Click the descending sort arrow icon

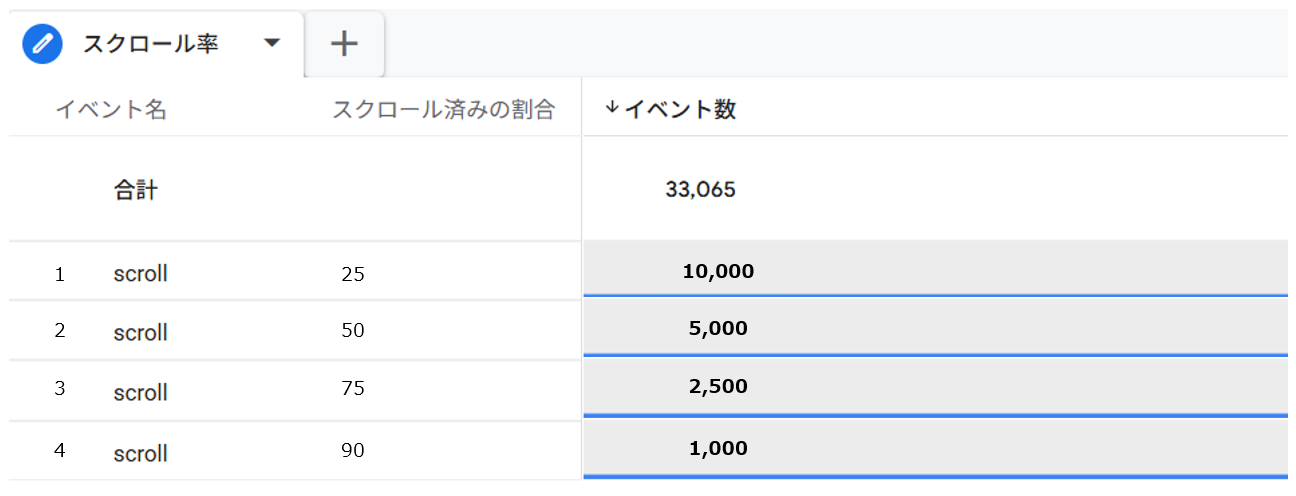pos(613,109)
